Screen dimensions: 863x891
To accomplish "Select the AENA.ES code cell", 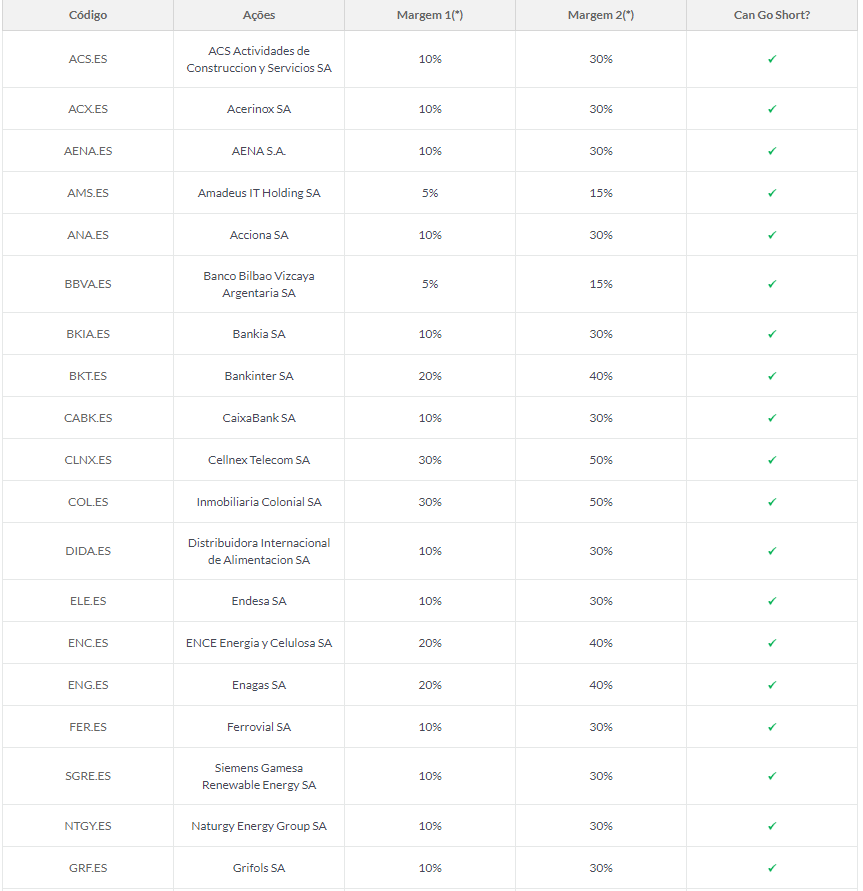I will coord(88,151).
